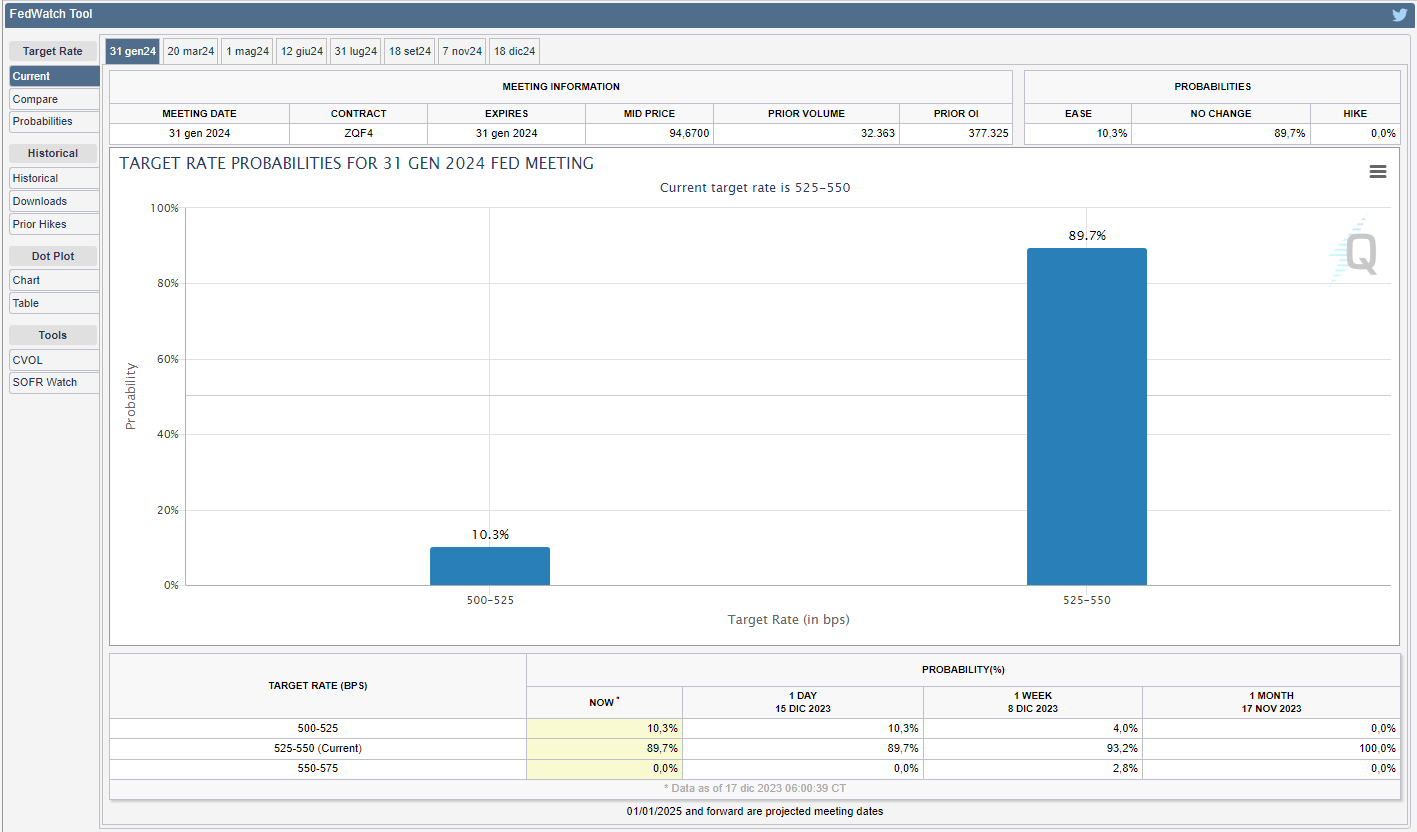This screenshot has width=1417, height=832.
Task: Switch to the 20 mar24 meeting tab
Action: 190,51
